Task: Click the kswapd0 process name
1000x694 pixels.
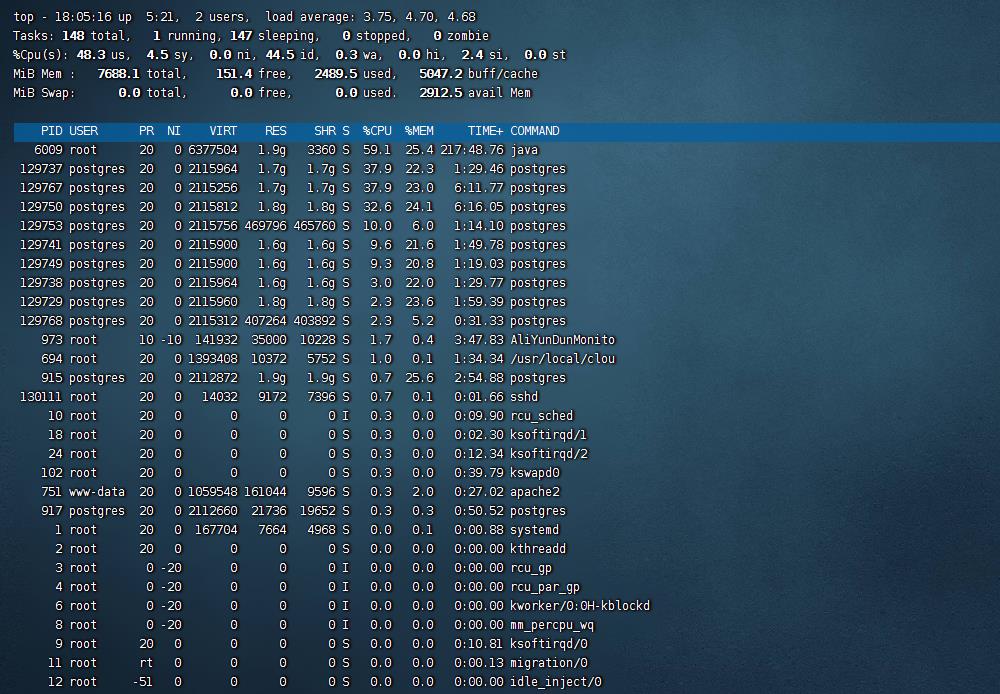Action: pos(534,473)
